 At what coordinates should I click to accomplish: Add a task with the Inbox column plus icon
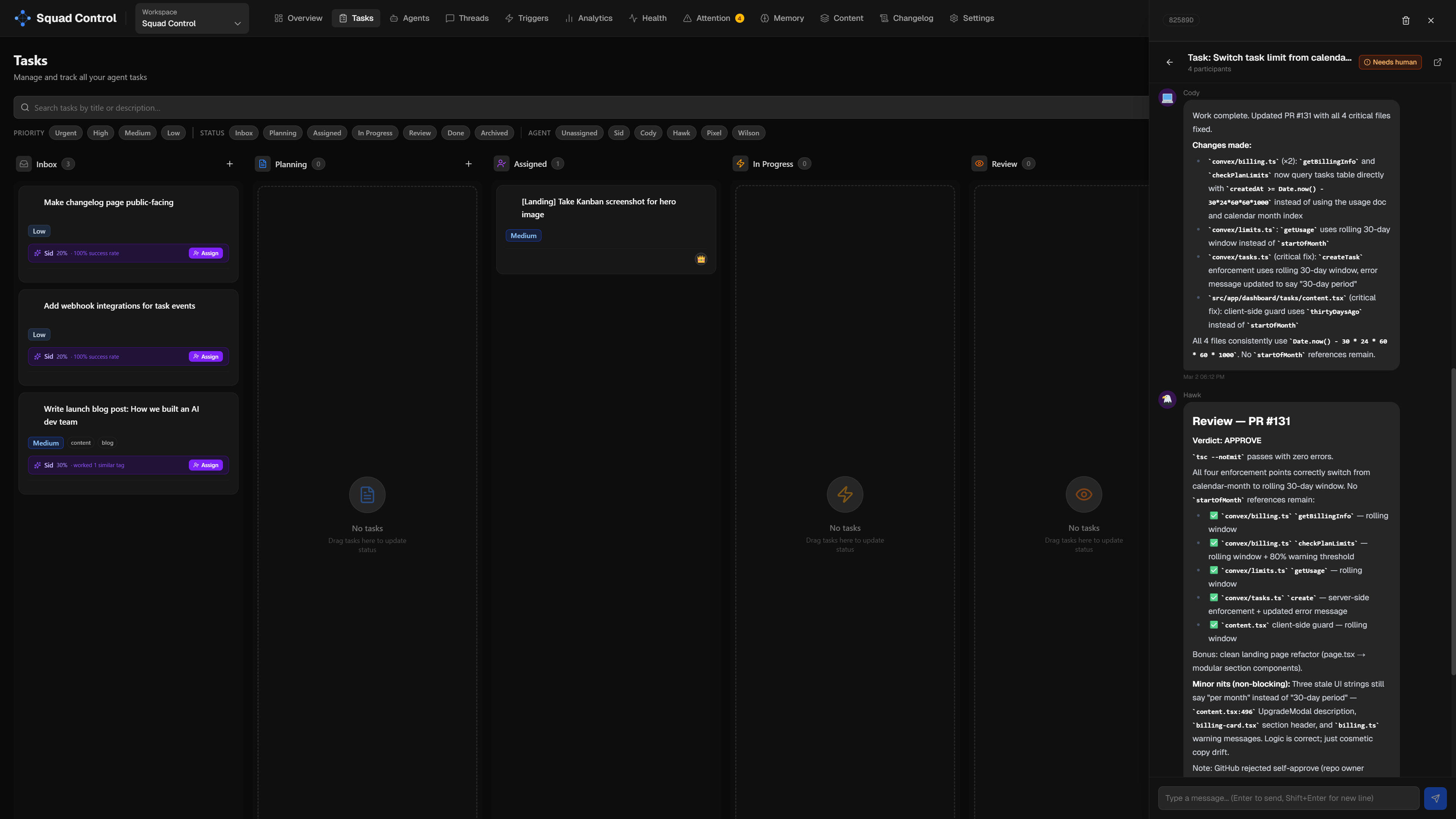(229, 164)
